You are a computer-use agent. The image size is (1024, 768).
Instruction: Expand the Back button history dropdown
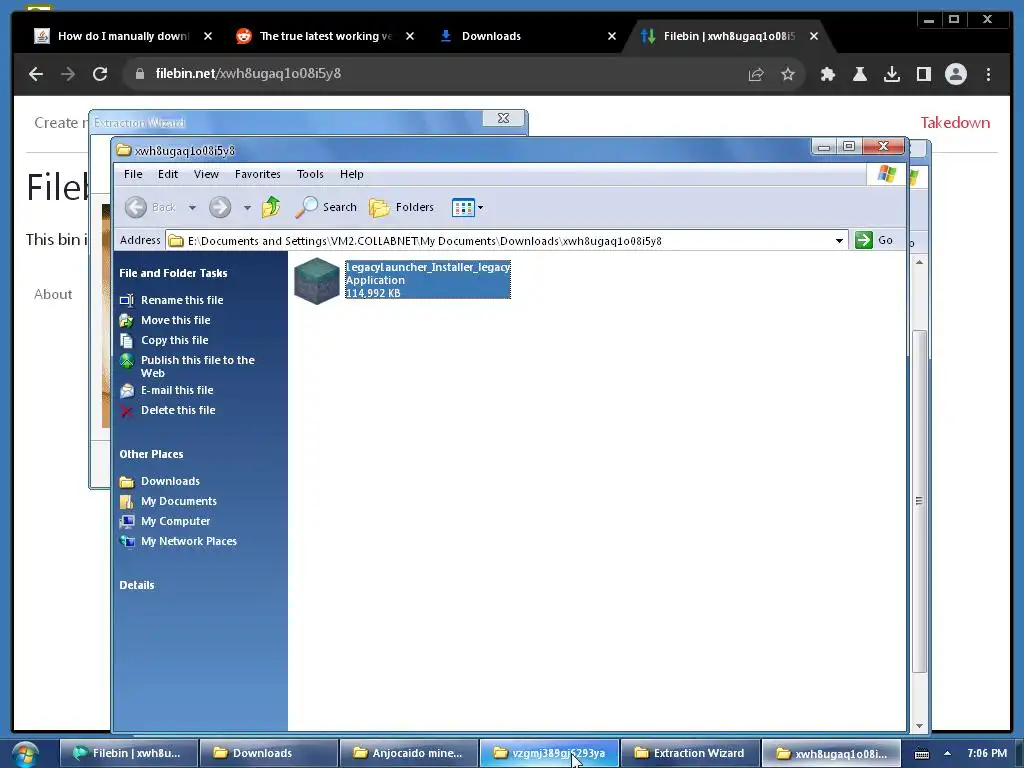pos(192,208)
